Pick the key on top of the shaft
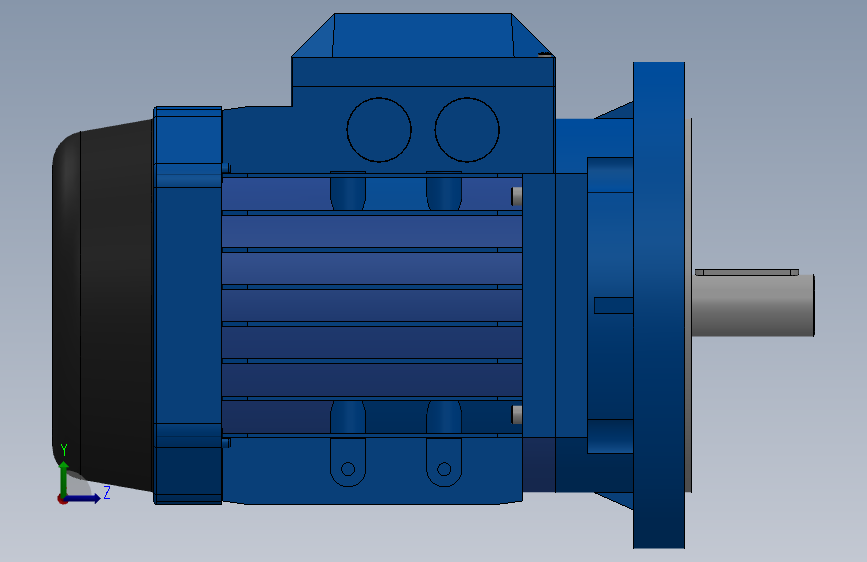 [746, 272]
